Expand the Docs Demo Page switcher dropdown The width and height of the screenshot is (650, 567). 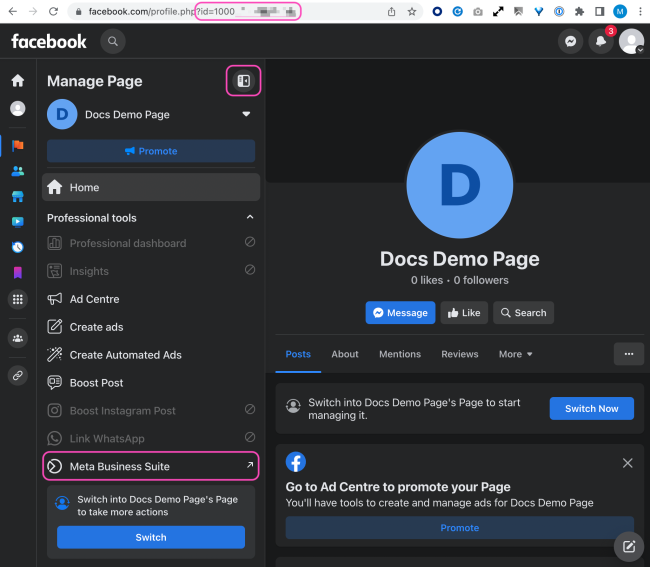pyautogui.click(x=246, y=115)
